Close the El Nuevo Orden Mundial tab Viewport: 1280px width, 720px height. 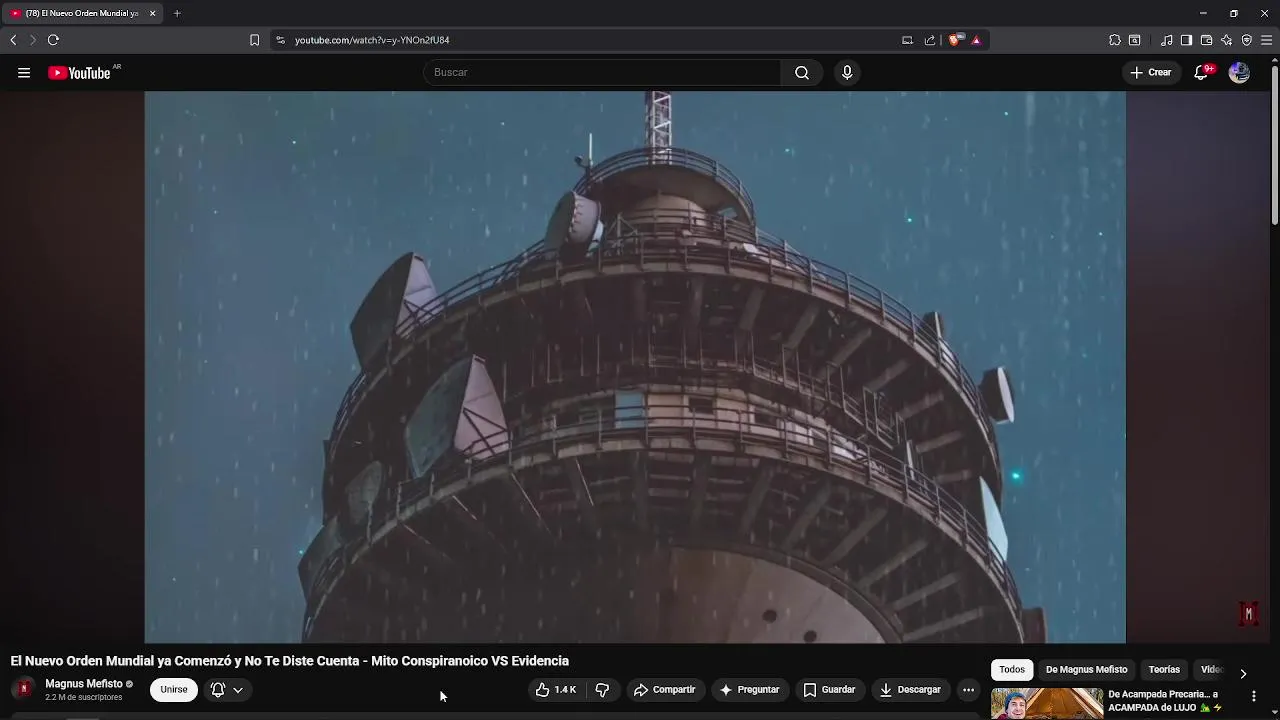tap(153, 13)
